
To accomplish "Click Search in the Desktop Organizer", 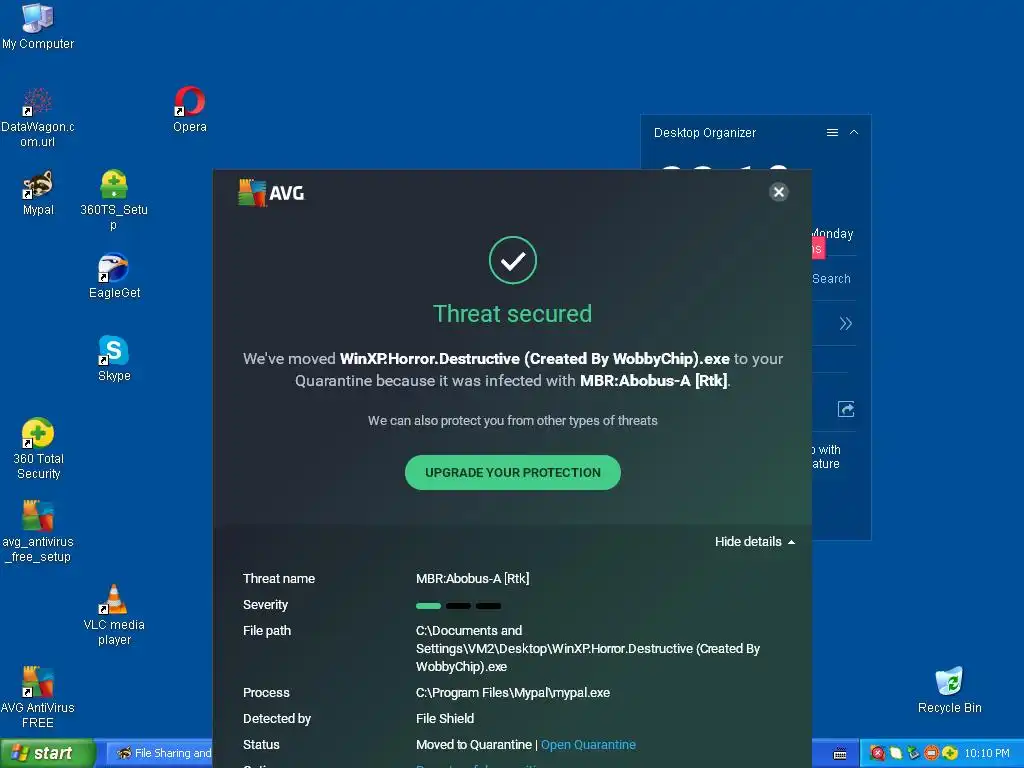I will 831,279.
